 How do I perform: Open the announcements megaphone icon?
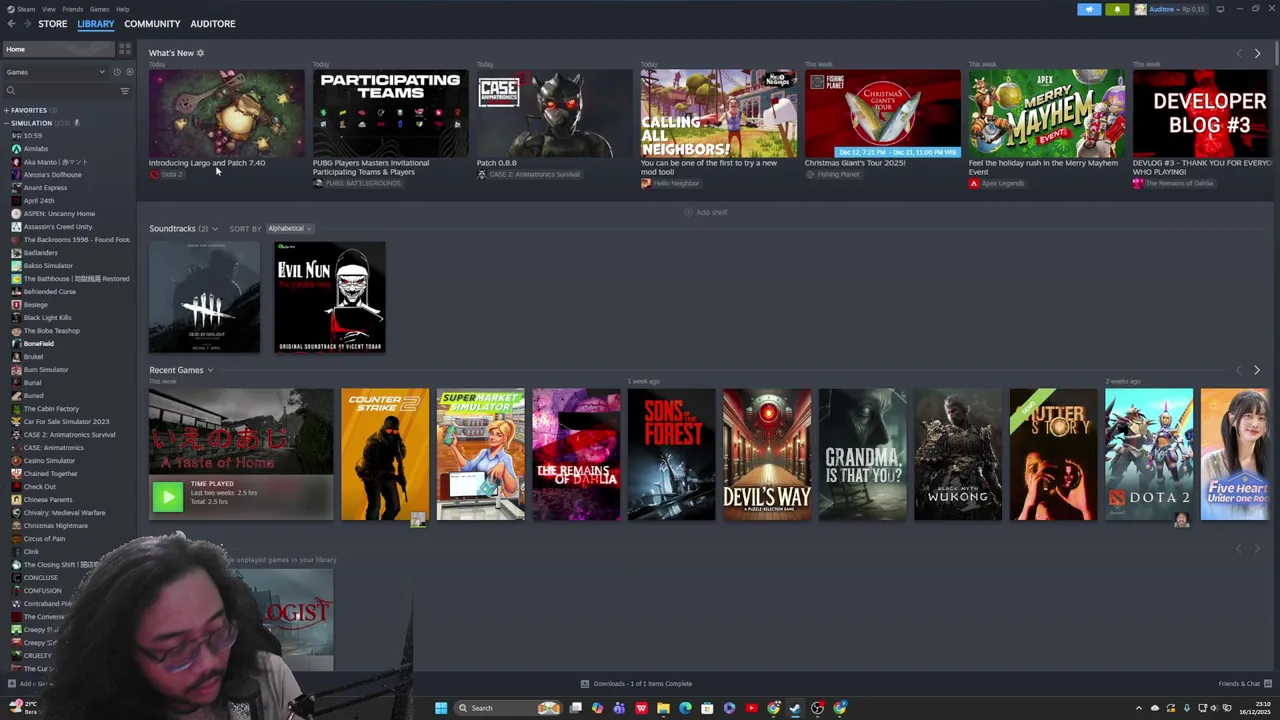(1089, 9)
